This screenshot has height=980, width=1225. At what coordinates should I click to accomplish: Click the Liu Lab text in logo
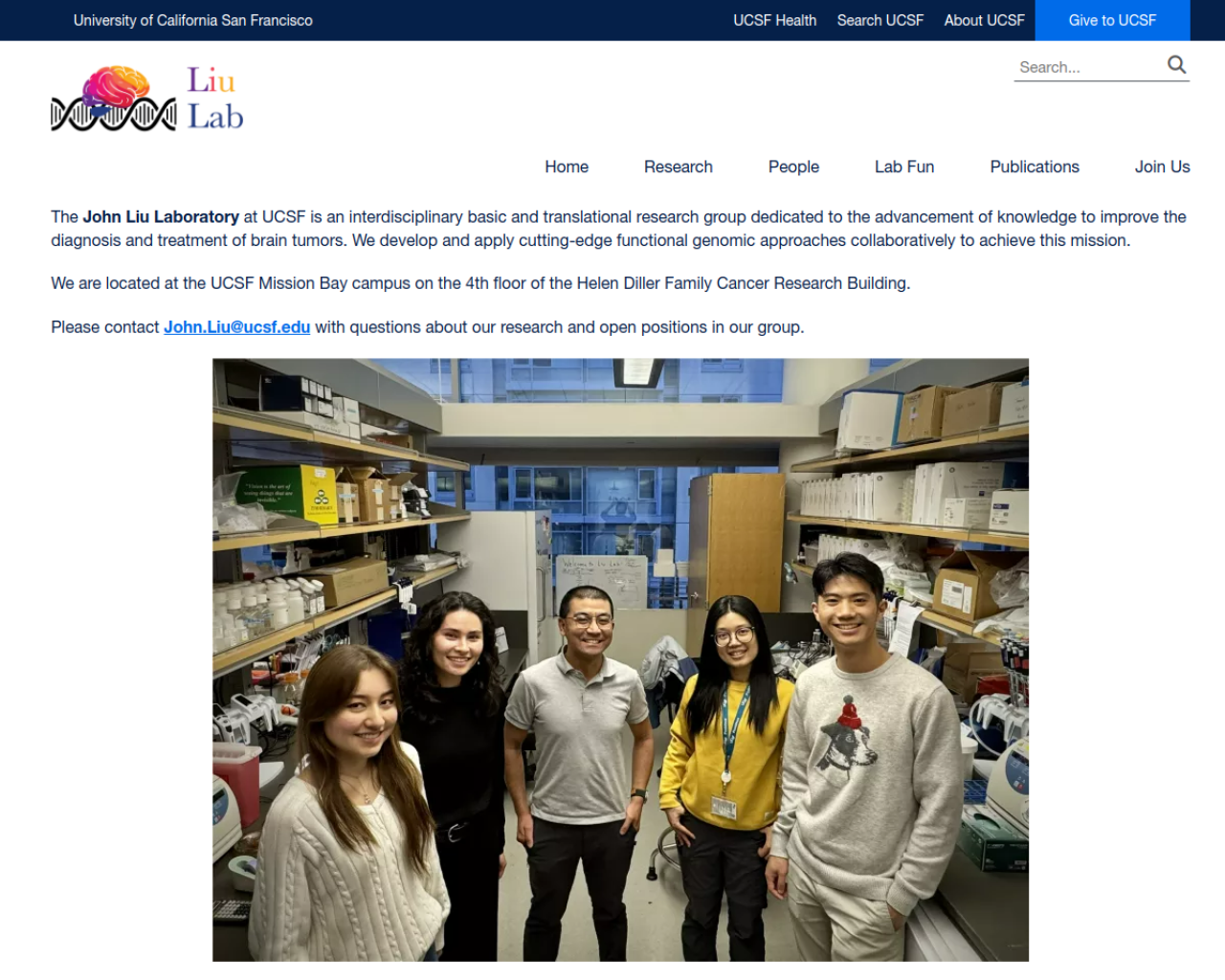215,99
